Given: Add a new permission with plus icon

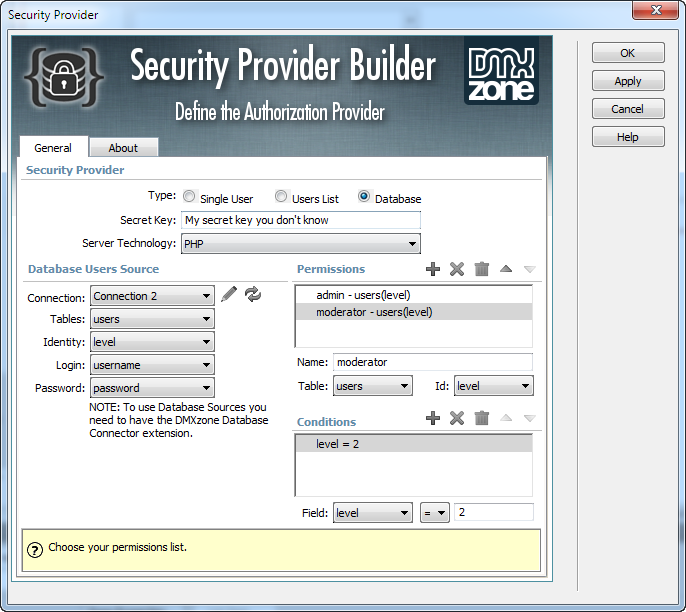Looking at the screenshot, I should point(433,269).
